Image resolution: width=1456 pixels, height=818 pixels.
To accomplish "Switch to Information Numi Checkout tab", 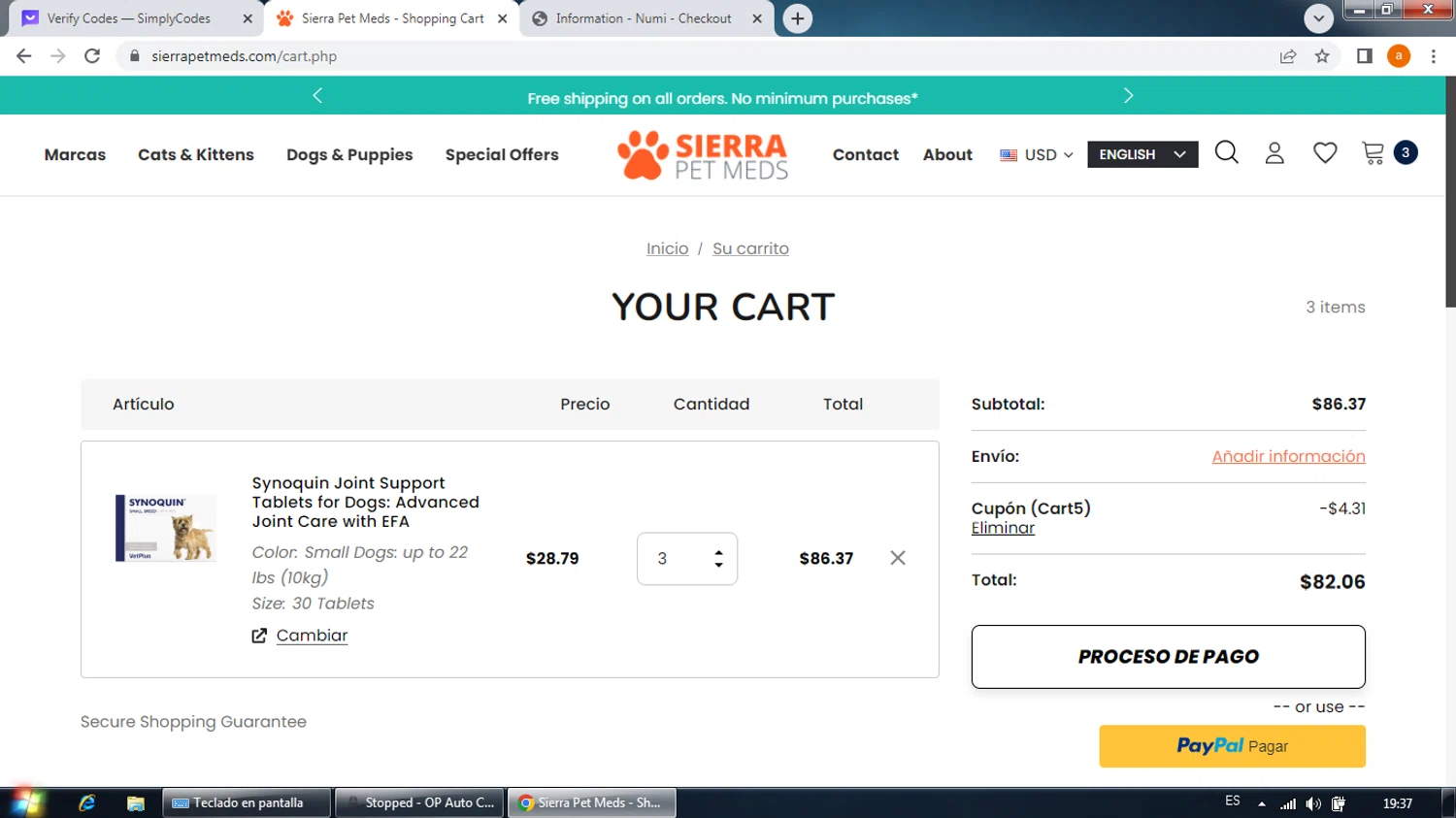I will coord(644,18).
